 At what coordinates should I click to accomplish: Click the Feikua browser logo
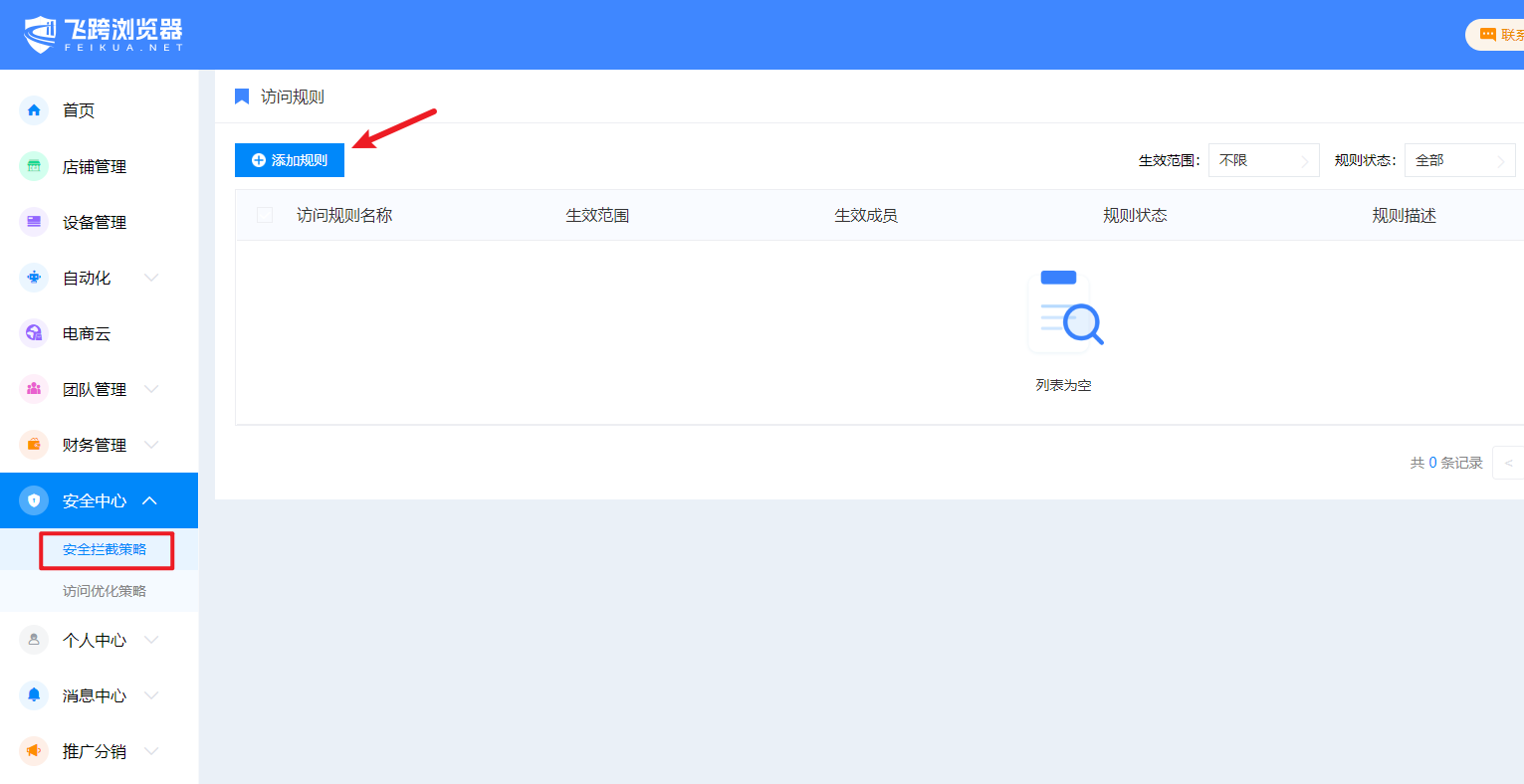point(103,35)
